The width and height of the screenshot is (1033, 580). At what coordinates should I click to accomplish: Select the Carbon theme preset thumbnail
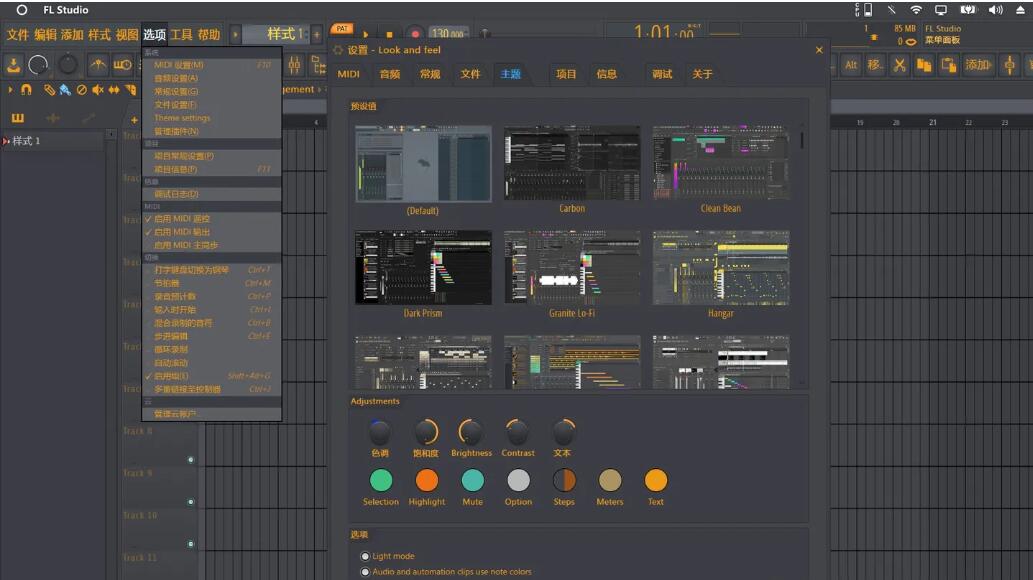click(572, 163)
